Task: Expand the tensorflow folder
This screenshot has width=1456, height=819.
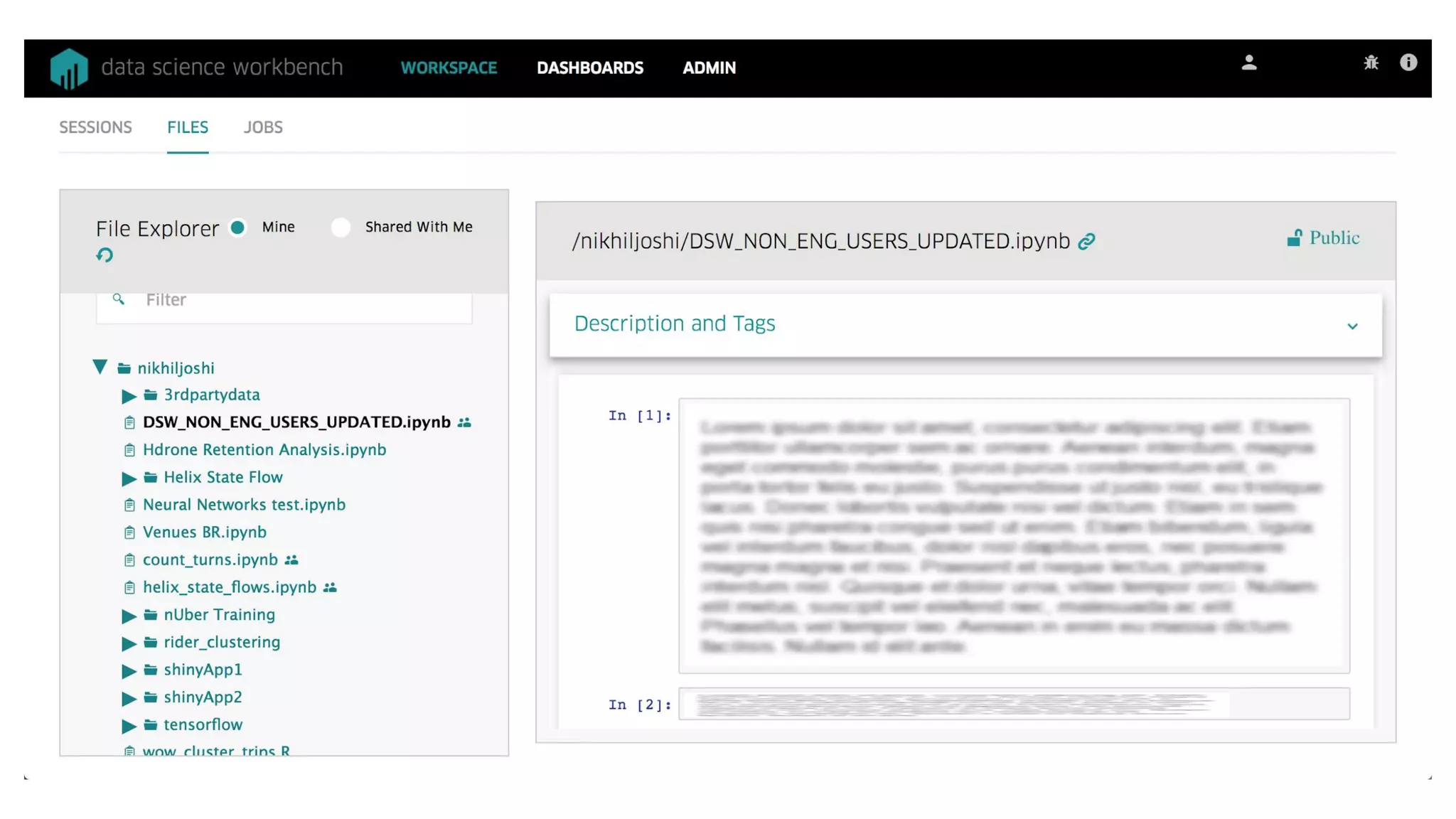Action: tap(129, 726)
